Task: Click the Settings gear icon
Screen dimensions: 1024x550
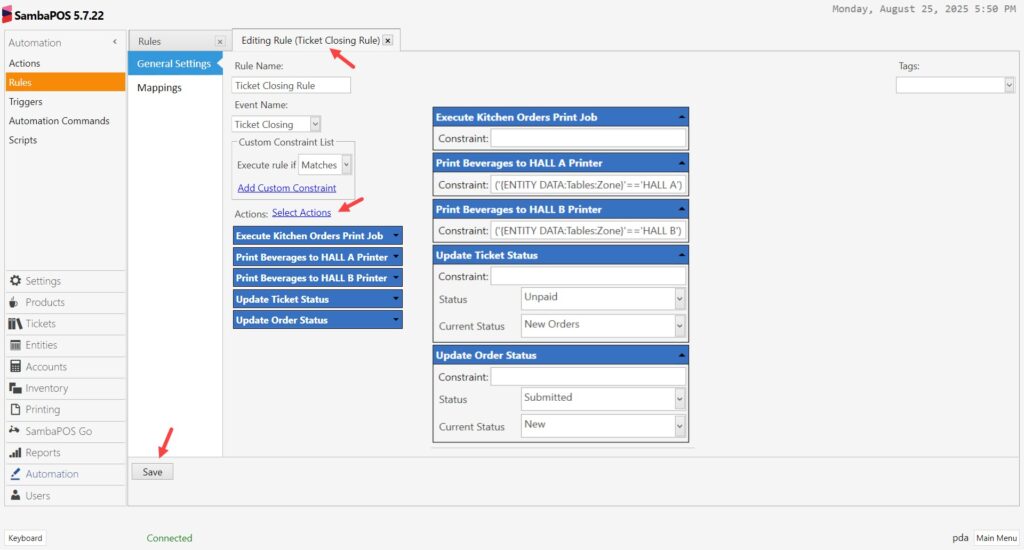Action: (x=15, y=280)
